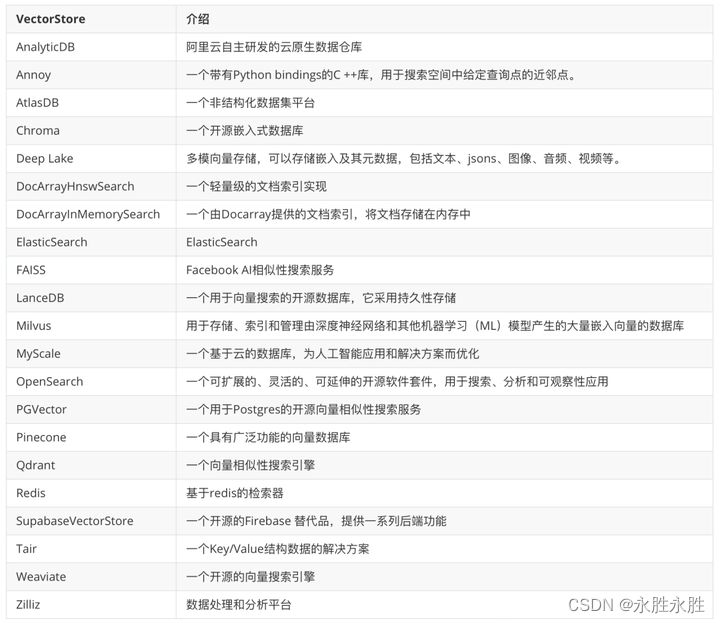This screenshot has width=720, height=623.
Task: Click ElasticSearch in the 介绍 column
Action: point(222,242)
